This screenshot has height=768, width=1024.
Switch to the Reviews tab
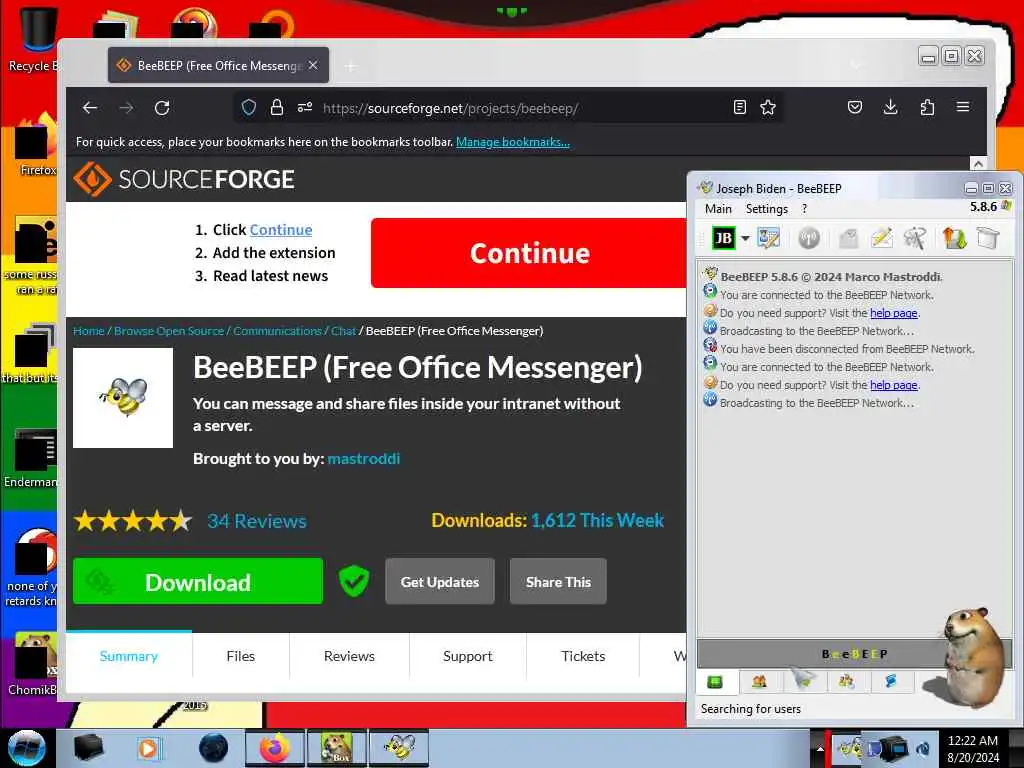349,656
